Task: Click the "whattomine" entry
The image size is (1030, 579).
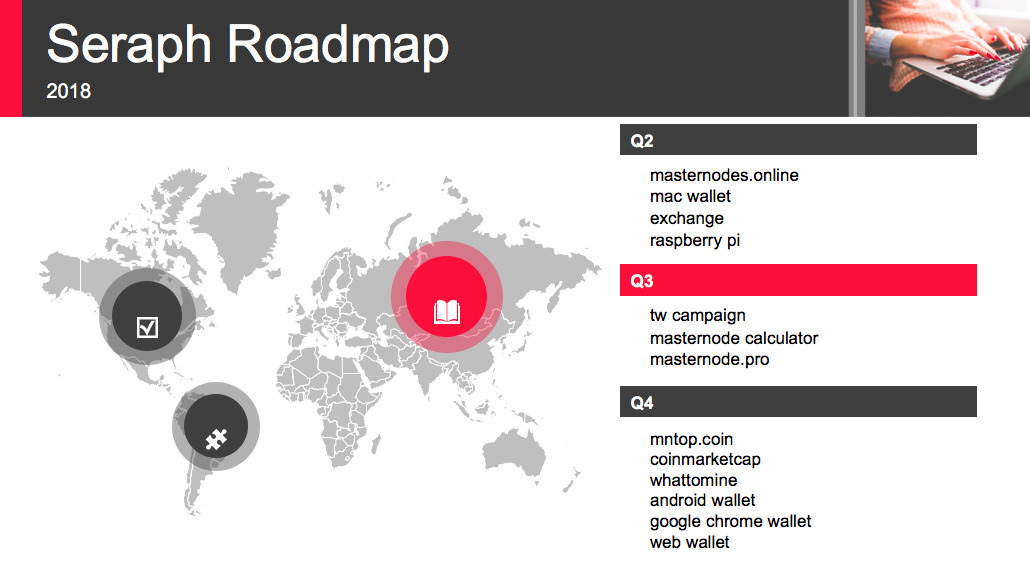Action: [x=693, y=480]
